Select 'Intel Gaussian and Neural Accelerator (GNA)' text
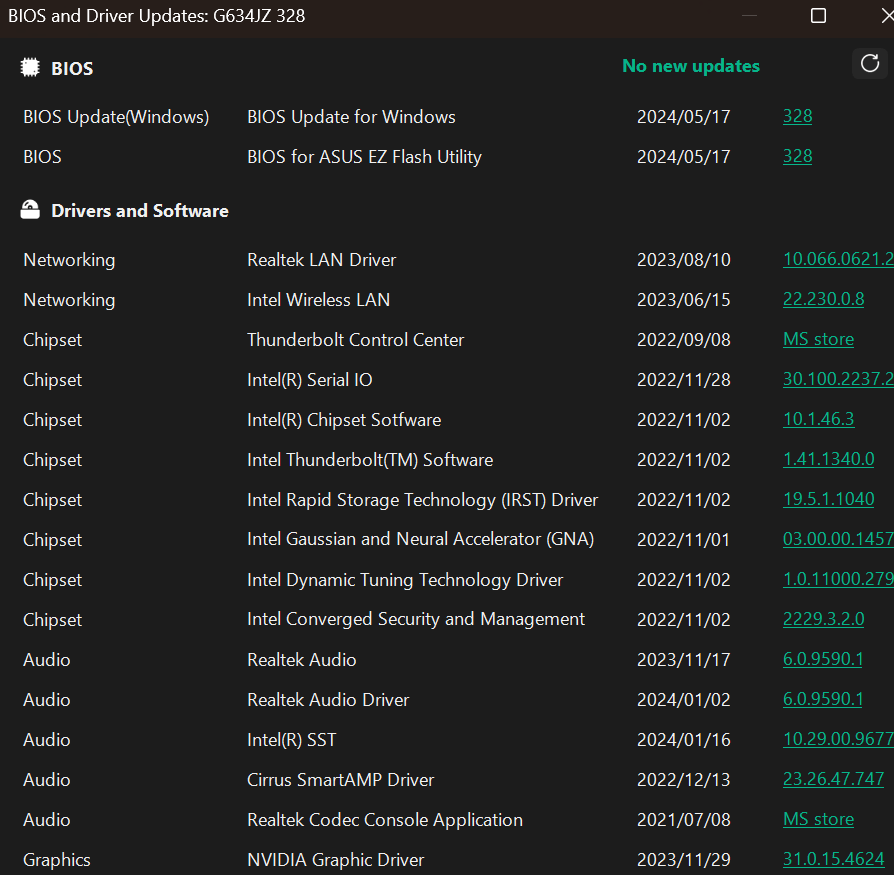 pos(420,539)
